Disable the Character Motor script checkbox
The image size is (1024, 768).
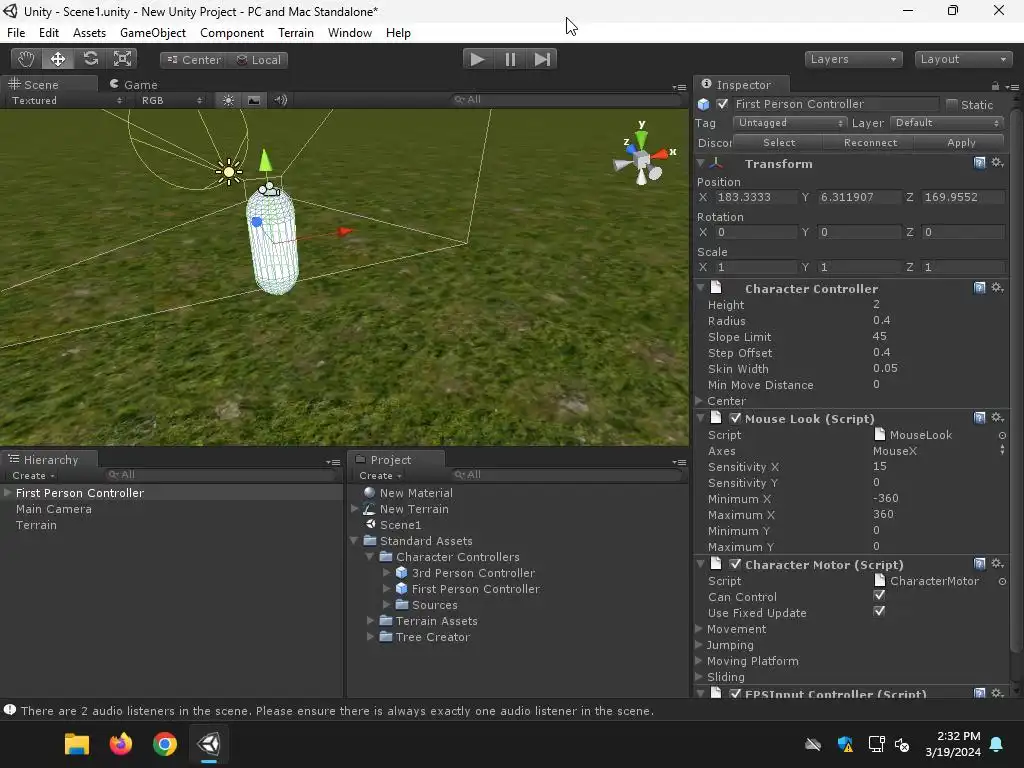point(735,564)
